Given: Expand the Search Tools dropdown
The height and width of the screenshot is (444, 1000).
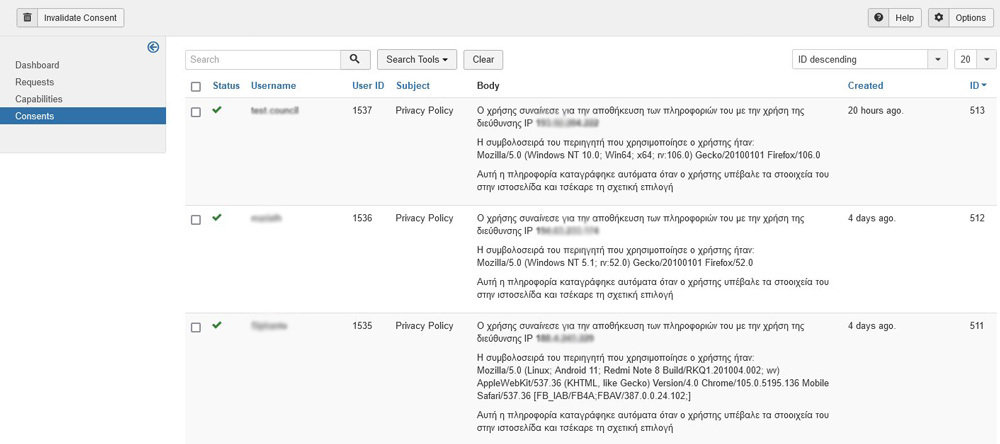Looking at the screenshot, I should tap(416, 60).
